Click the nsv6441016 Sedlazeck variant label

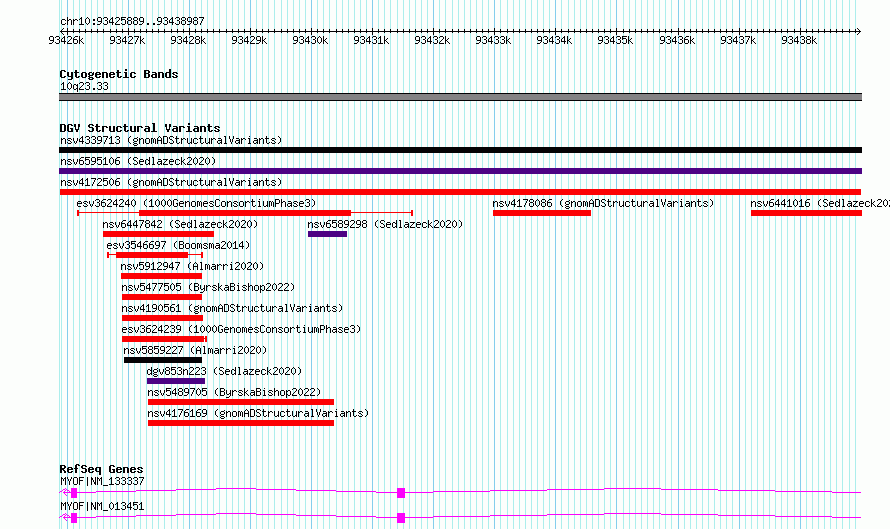coord(820,203)
